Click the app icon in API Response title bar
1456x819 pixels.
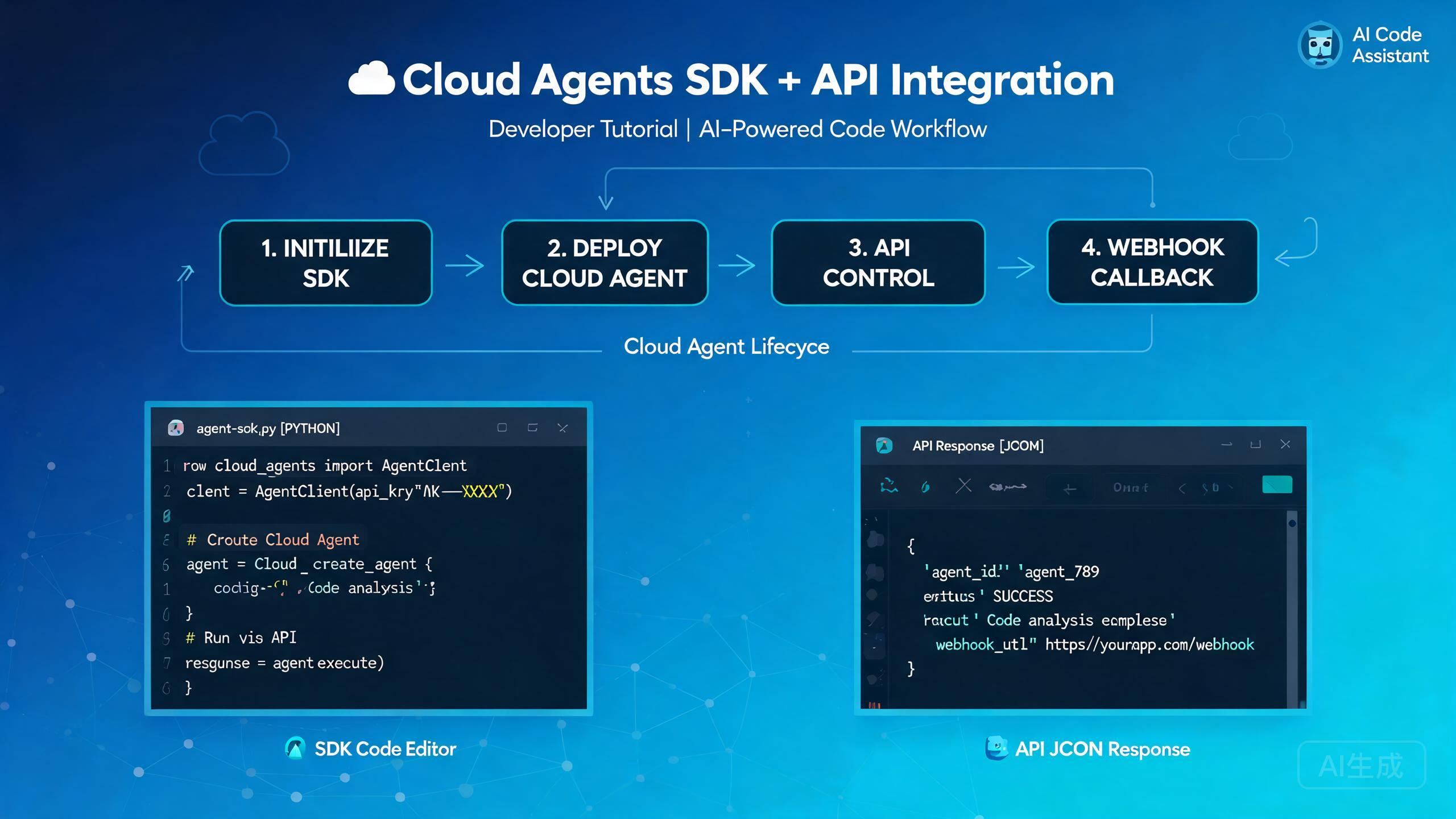884,445
